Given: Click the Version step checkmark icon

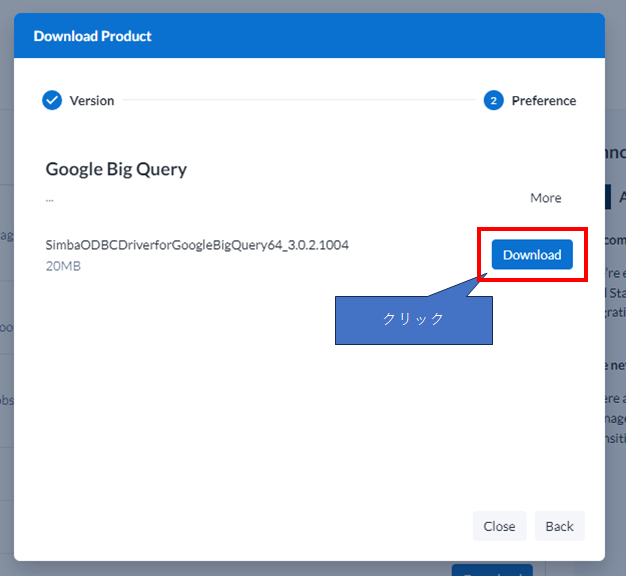Looking at the screenshot, I should pyautogui.click(x=52, y=100).
